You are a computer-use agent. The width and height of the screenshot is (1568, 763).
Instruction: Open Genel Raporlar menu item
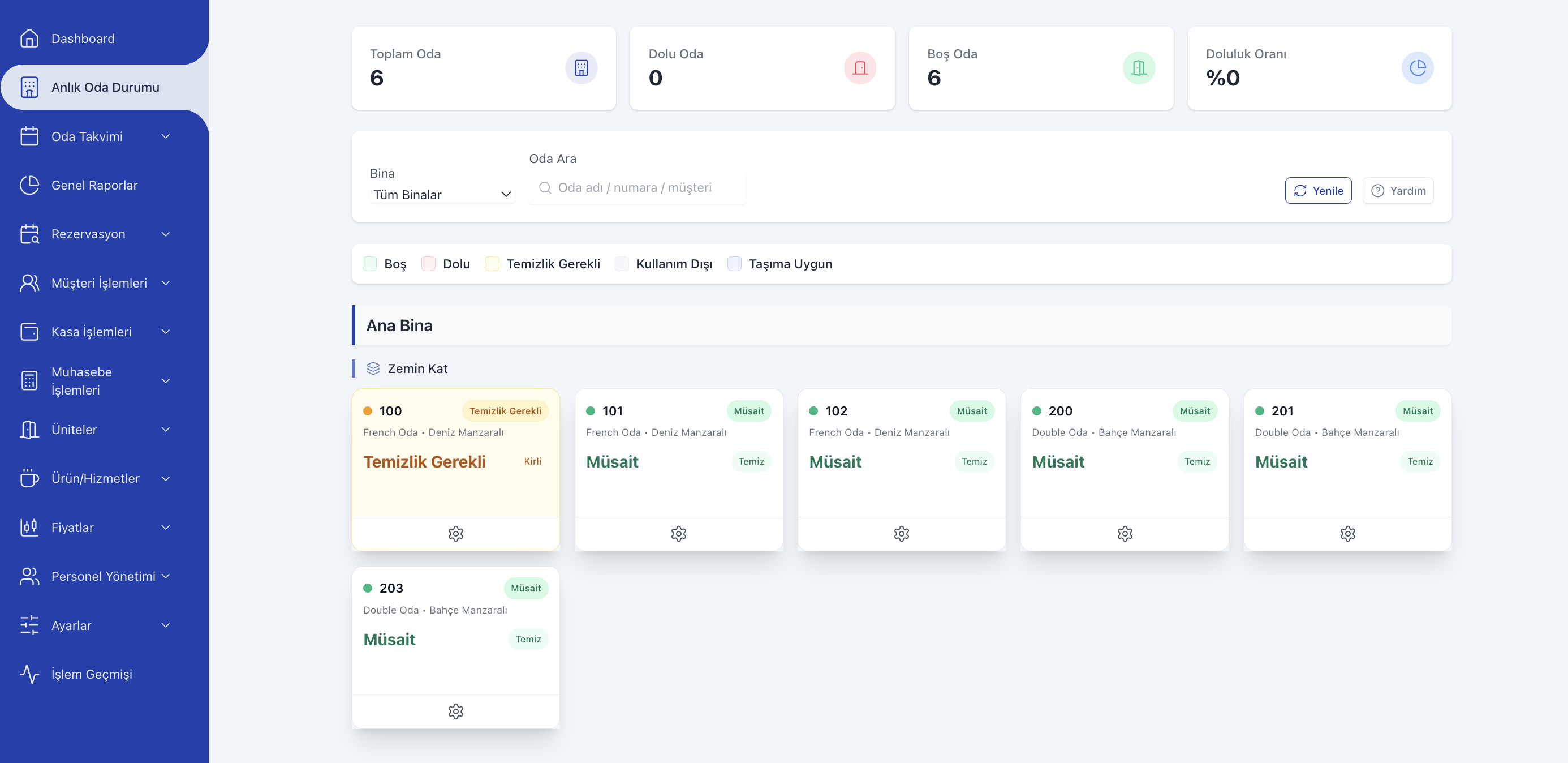point(94,185)
